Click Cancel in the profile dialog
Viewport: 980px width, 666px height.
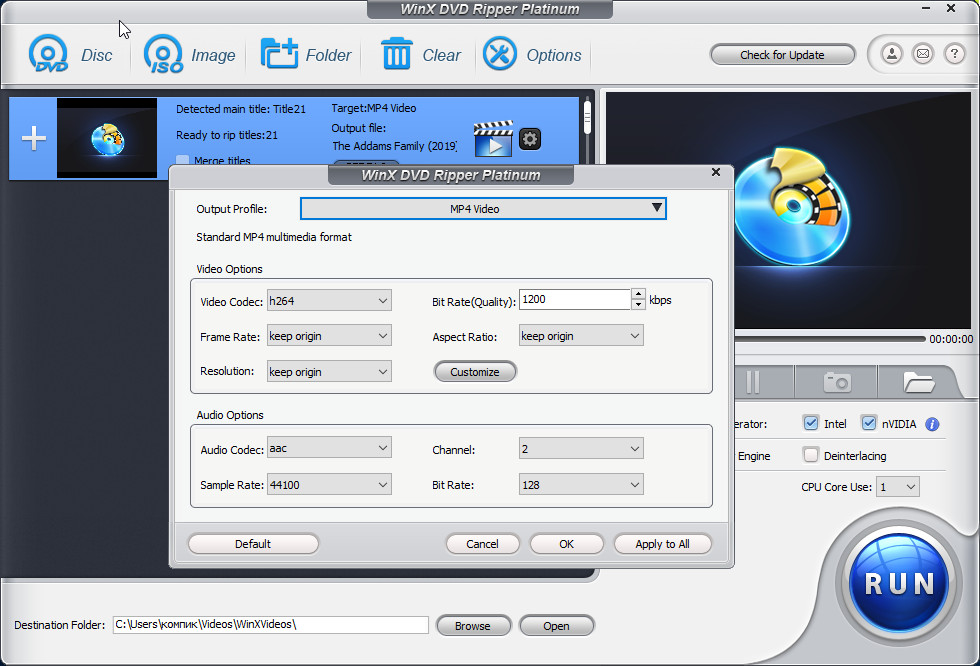(x=482, y=544)
